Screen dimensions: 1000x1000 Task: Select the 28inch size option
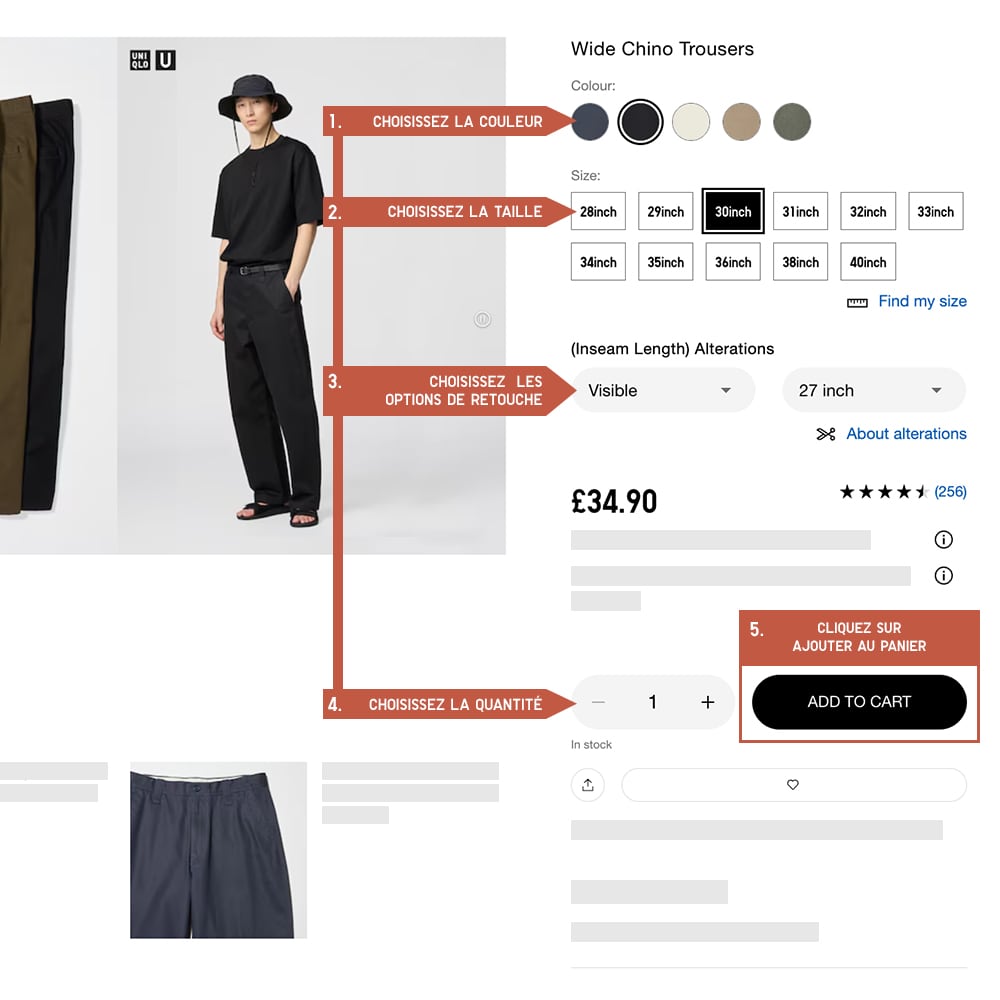pyautogui.click(x=598, y=211)
